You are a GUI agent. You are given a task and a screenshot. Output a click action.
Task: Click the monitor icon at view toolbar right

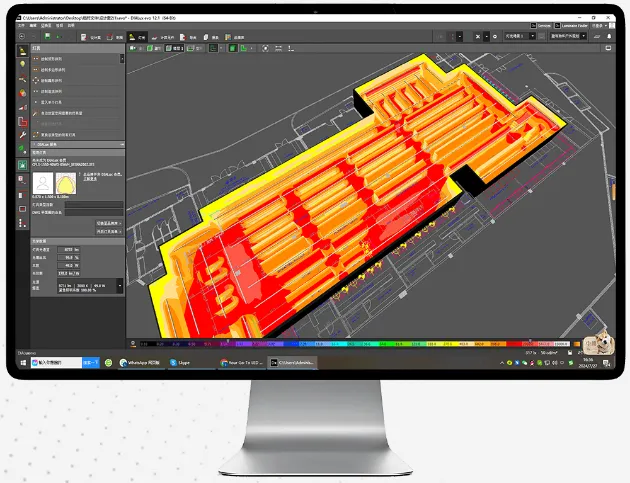pos(608,48)
